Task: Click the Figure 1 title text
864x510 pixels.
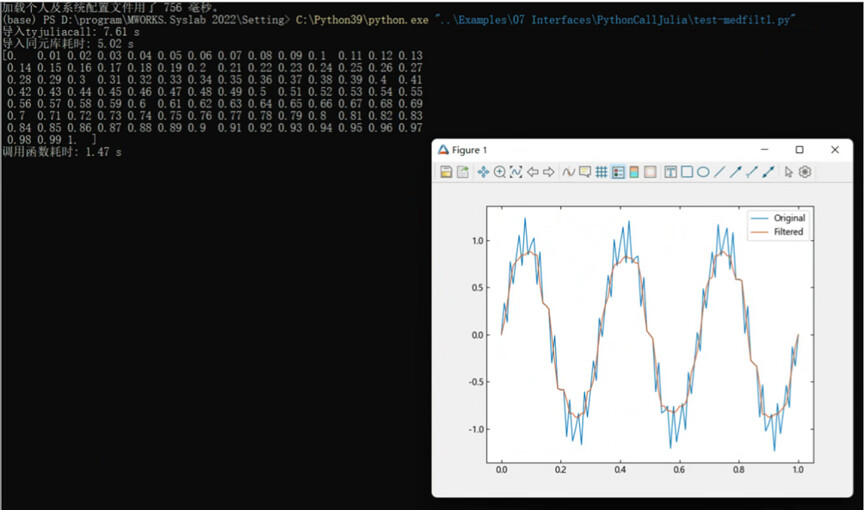Action: pyautogui.click(x=469, y=150)
